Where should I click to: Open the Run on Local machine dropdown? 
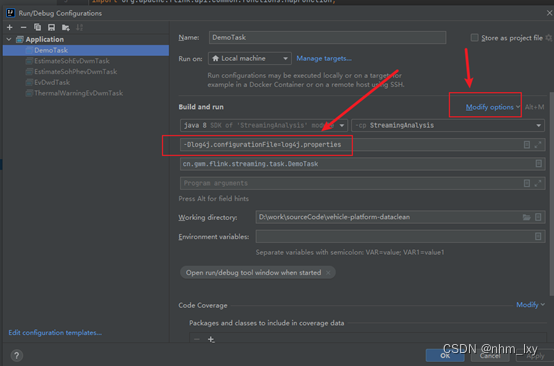tap(250, 58)
